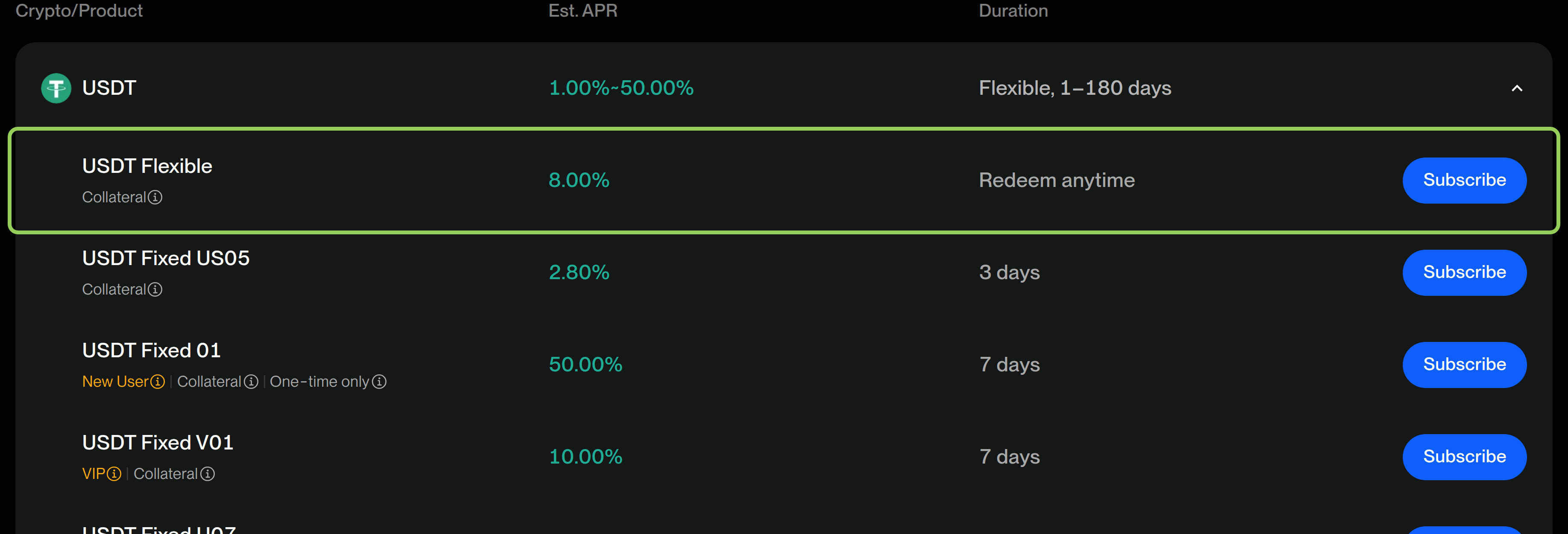Click the New User label tag

116,381
